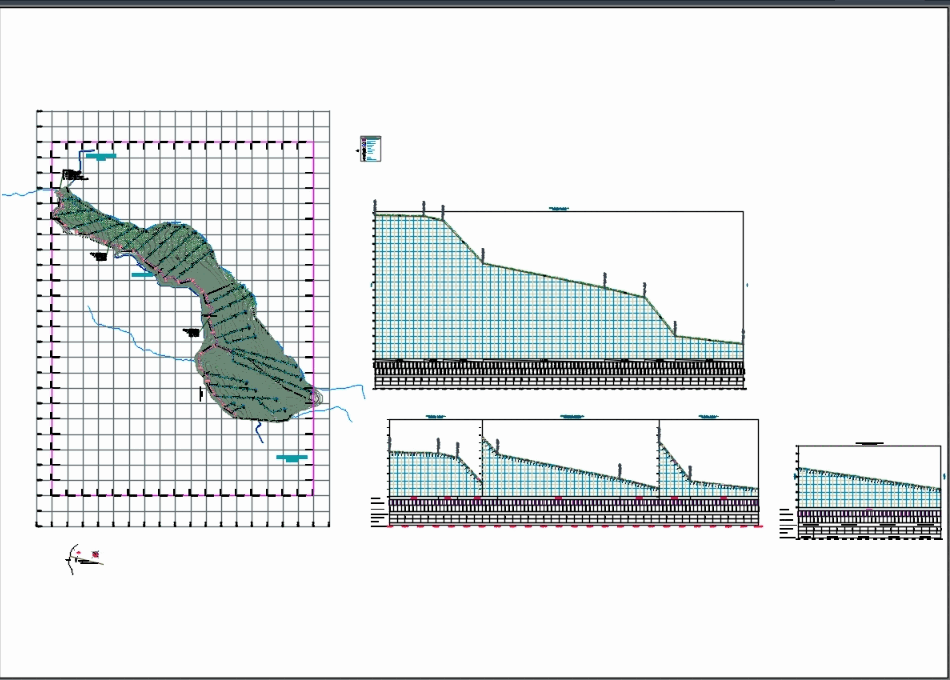Click the red hatch symbol beside the north arrow
This screenshot has width=950, height=680.
tap(96, 554)
